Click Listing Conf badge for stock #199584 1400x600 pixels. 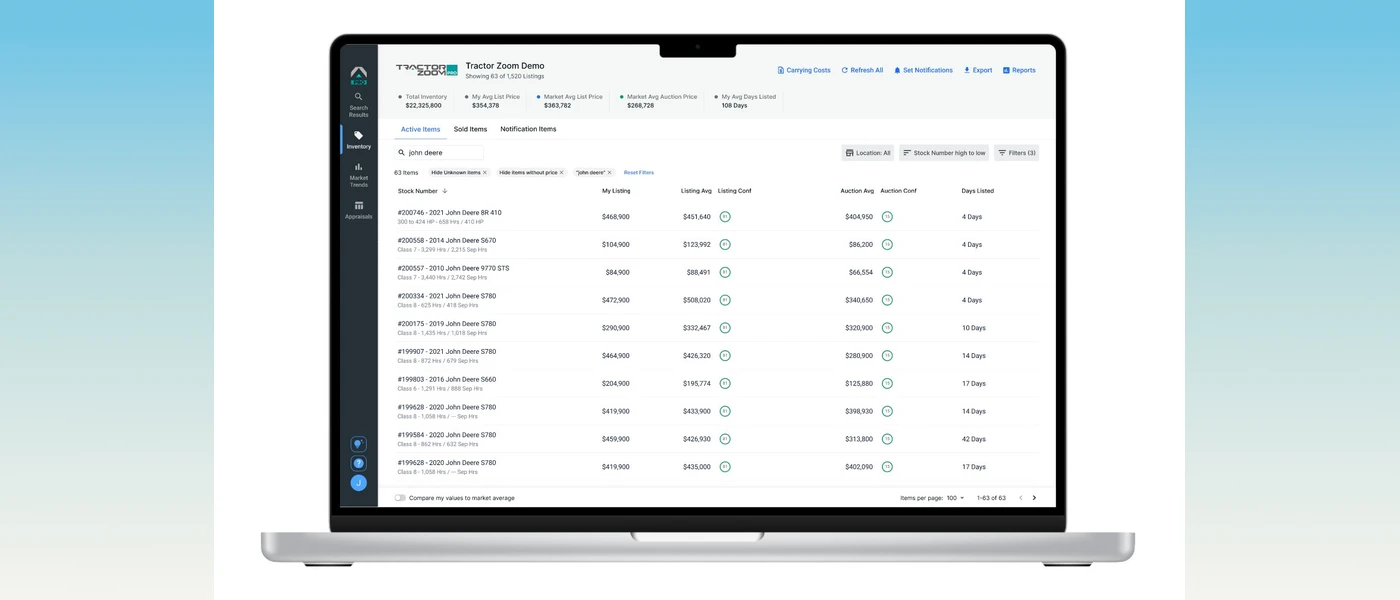pos(725,439)
